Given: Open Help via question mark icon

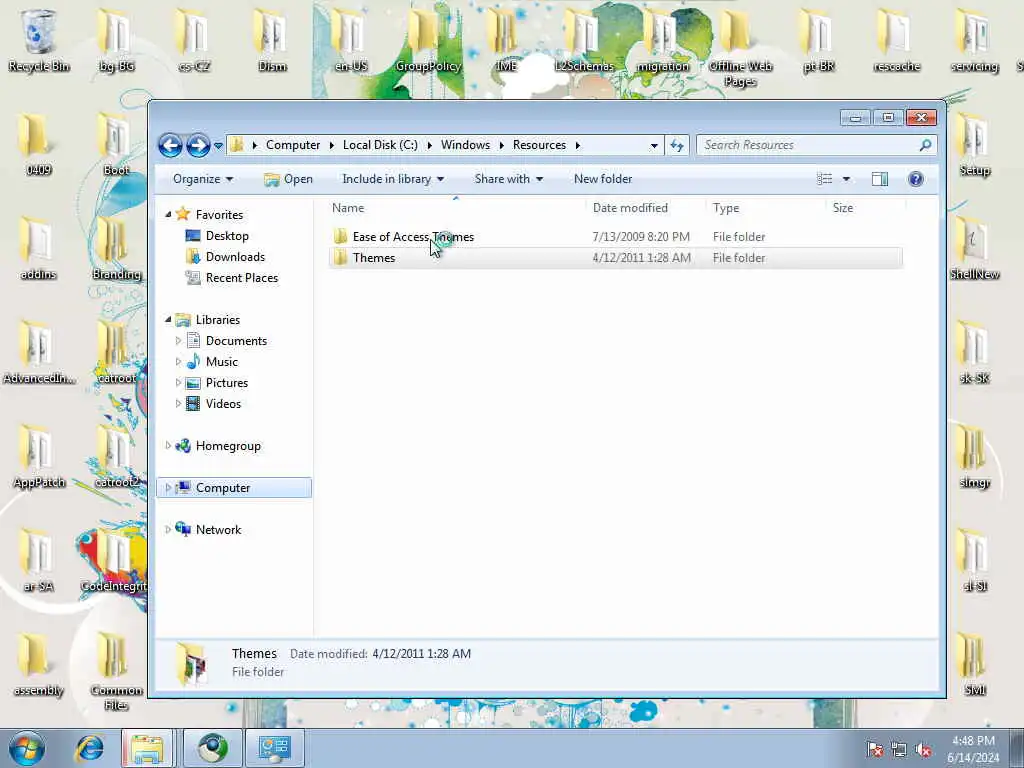Looking at the screenshot, I should pos(916,179).
